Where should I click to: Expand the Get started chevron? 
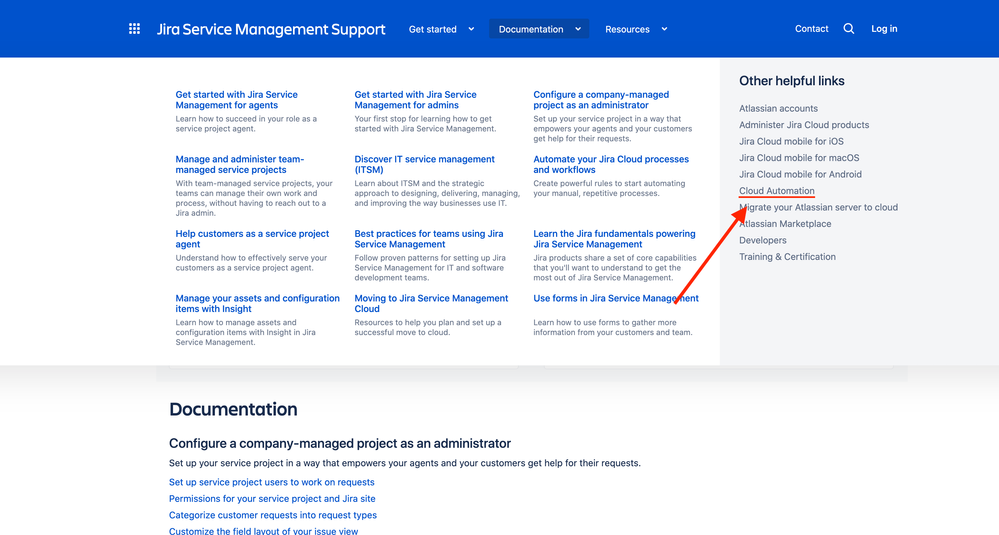click(x=471, y=29)
